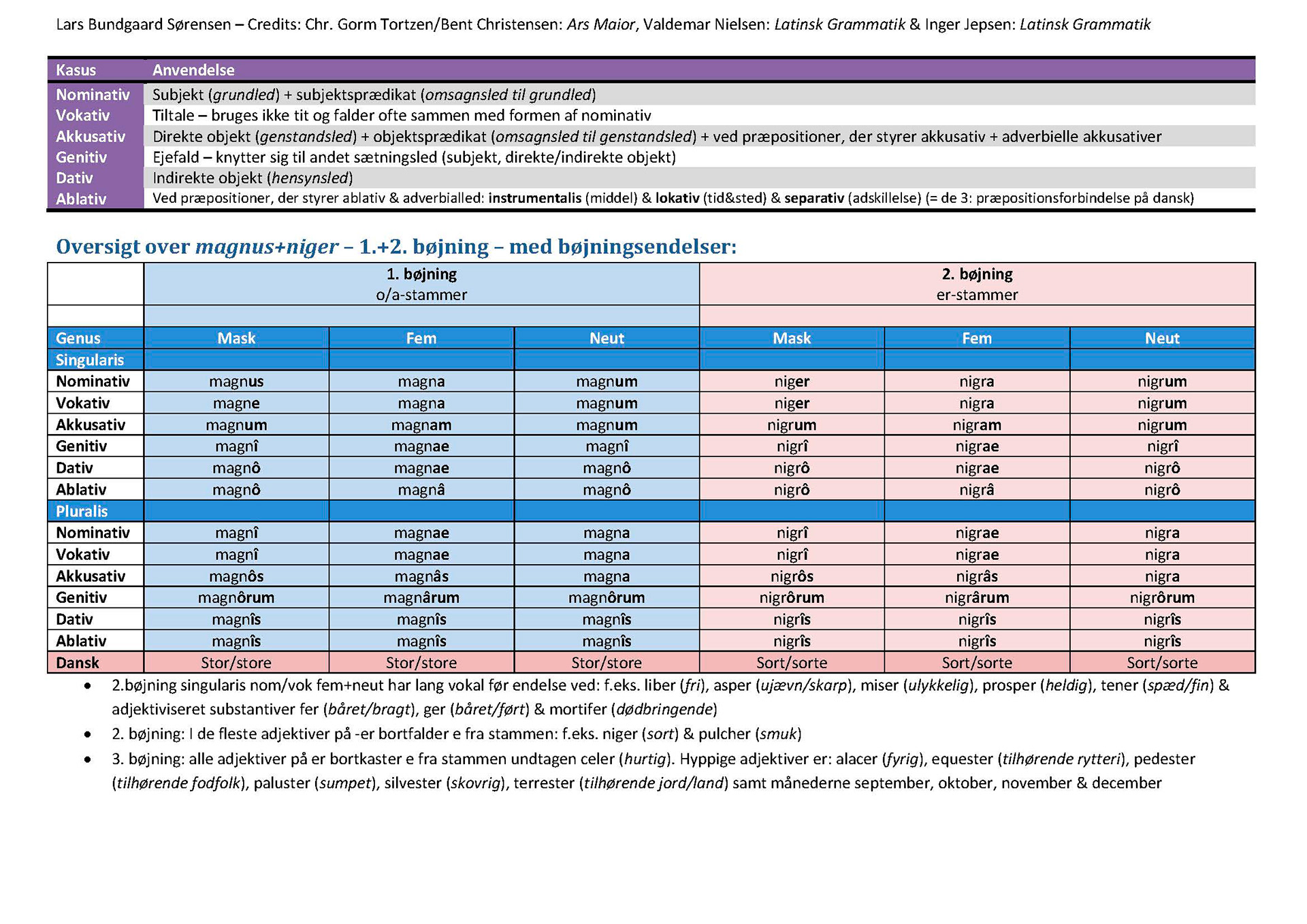Click the italic title 'Ars Maior'
The height and width of the screenshot is (924, 1307).
(x=600, y=24)
